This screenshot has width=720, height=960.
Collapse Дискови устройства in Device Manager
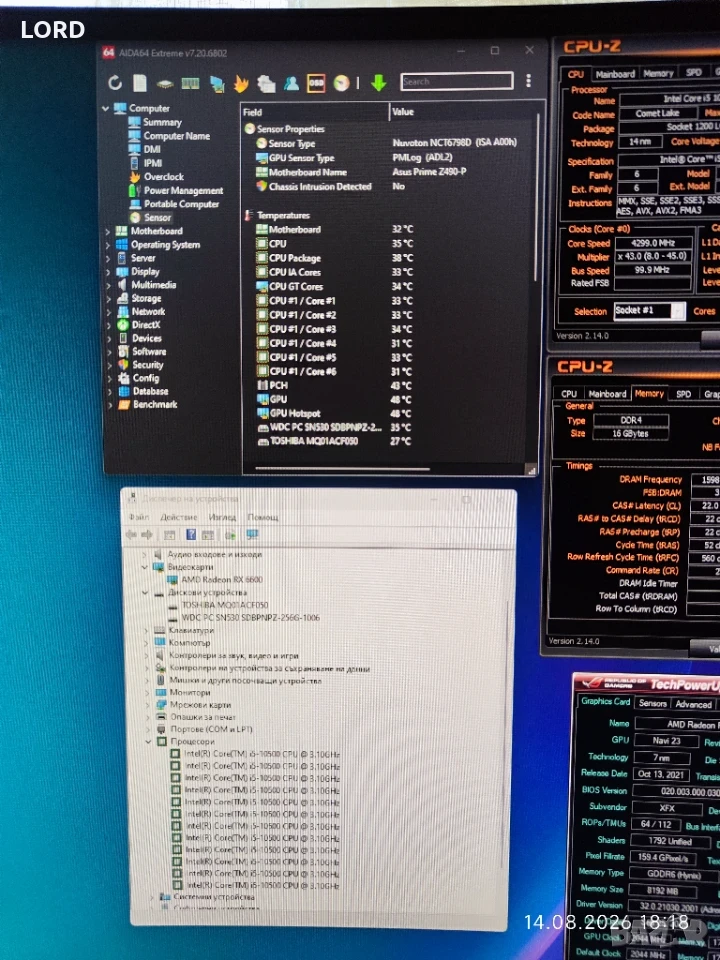(145, 593)
